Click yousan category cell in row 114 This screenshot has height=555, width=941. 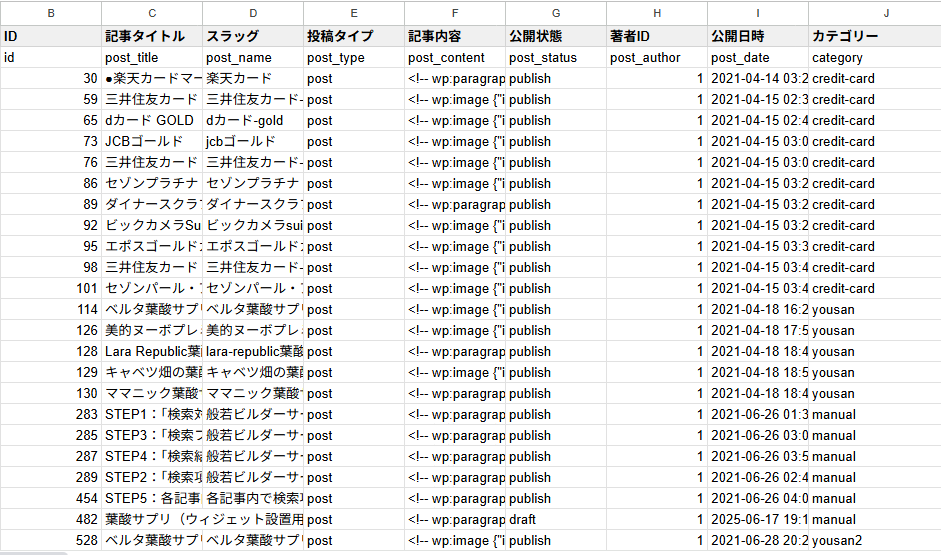click(x=874, y=310)
